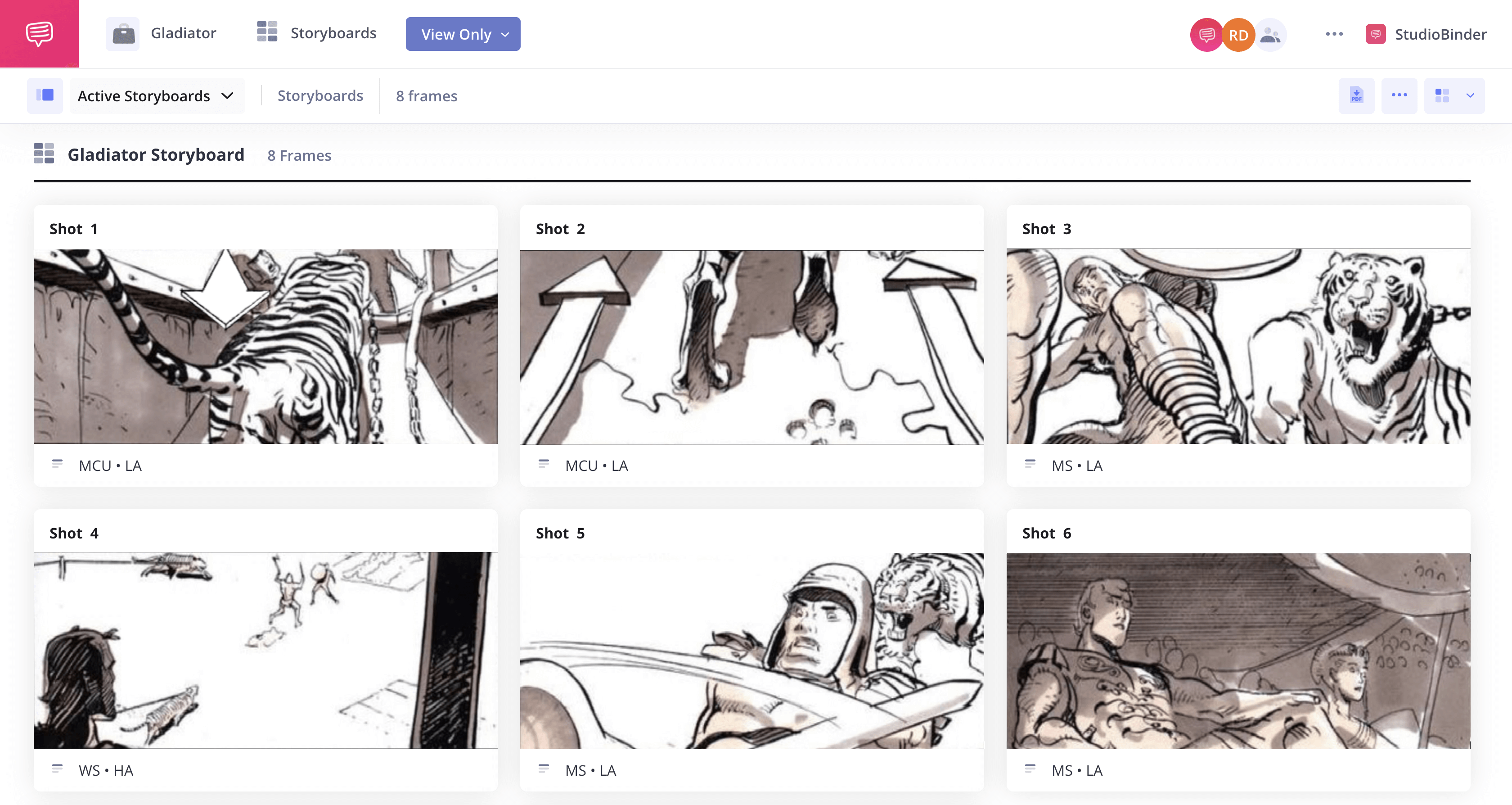Click the StudioBinder account logo icon

[x=1376, y=34]
